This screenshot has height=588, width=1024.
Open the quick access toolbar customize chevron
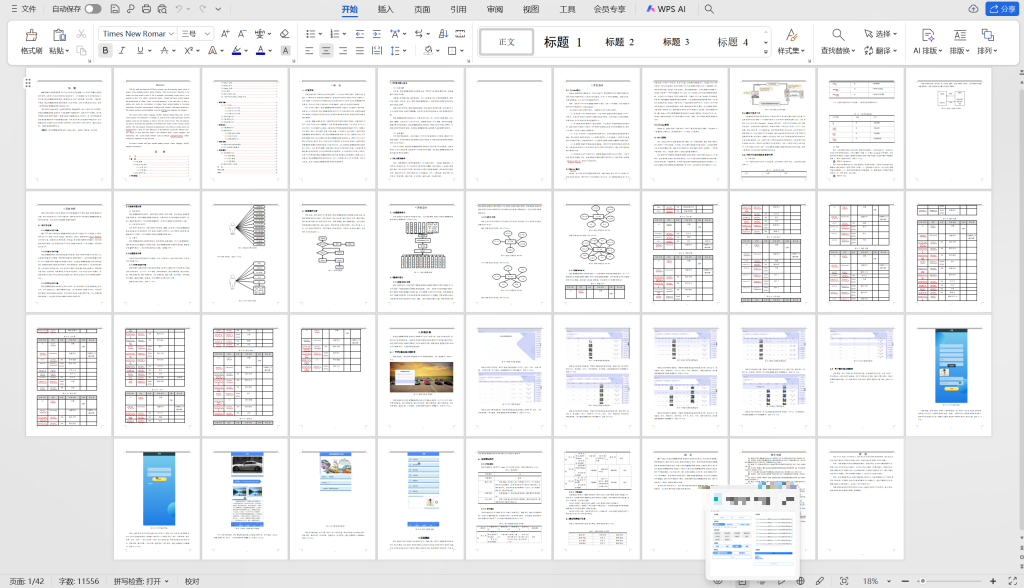click(x=218, y=9)
